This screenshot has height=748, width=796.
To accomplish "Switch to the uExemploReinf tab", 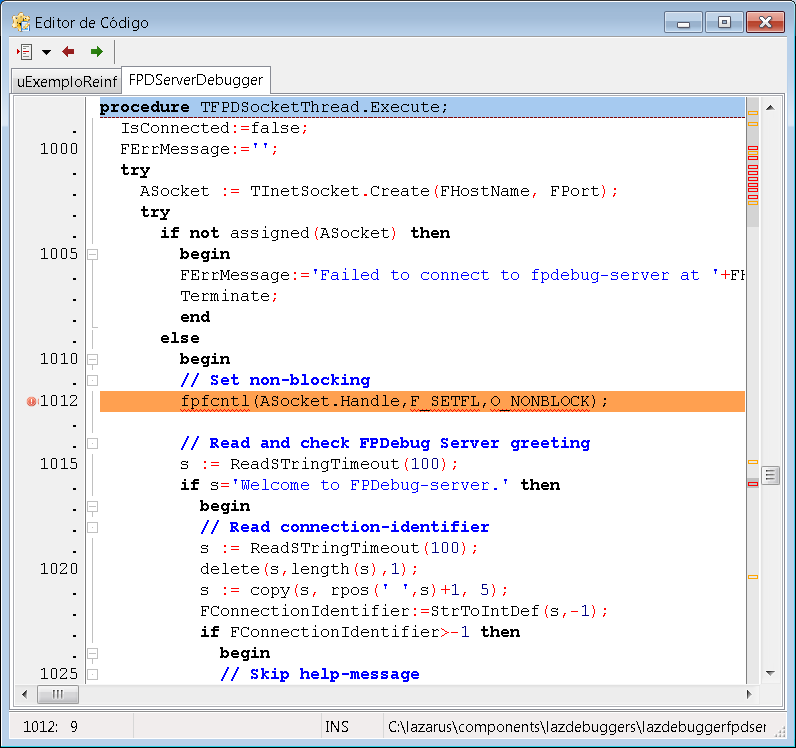I will [67, 81].
